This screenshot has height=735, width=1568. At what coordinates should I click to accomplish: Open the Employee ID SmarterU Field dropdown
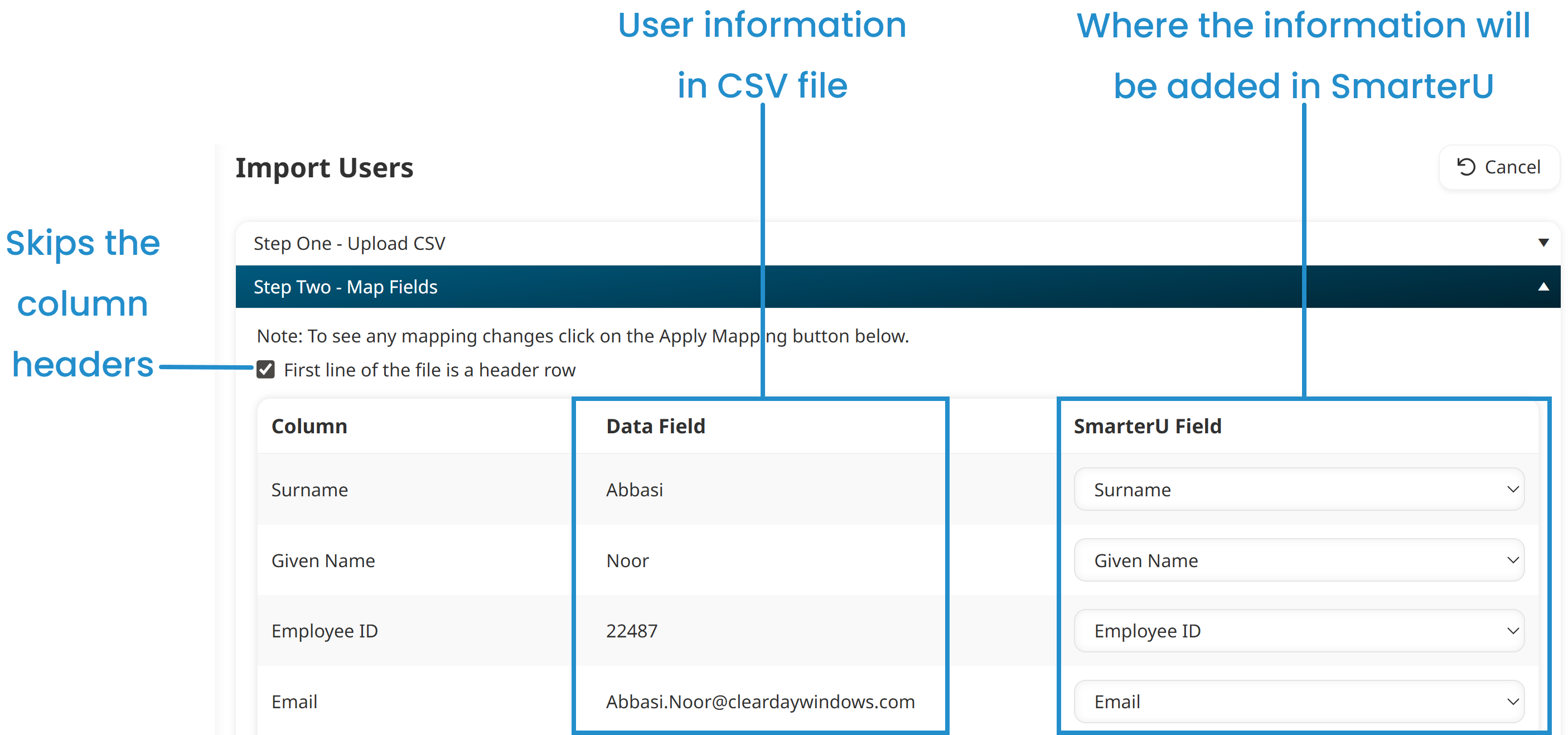pyautogui.click(x=1299, y=631)
